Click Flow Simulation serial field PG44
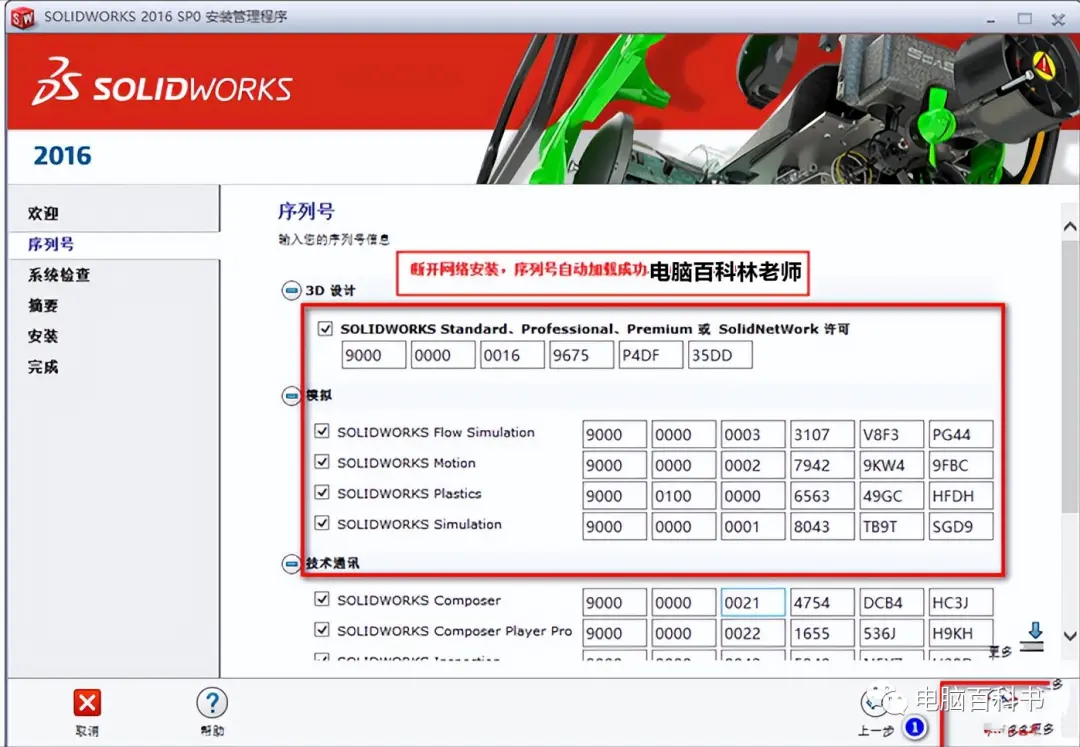 [961, 434]
